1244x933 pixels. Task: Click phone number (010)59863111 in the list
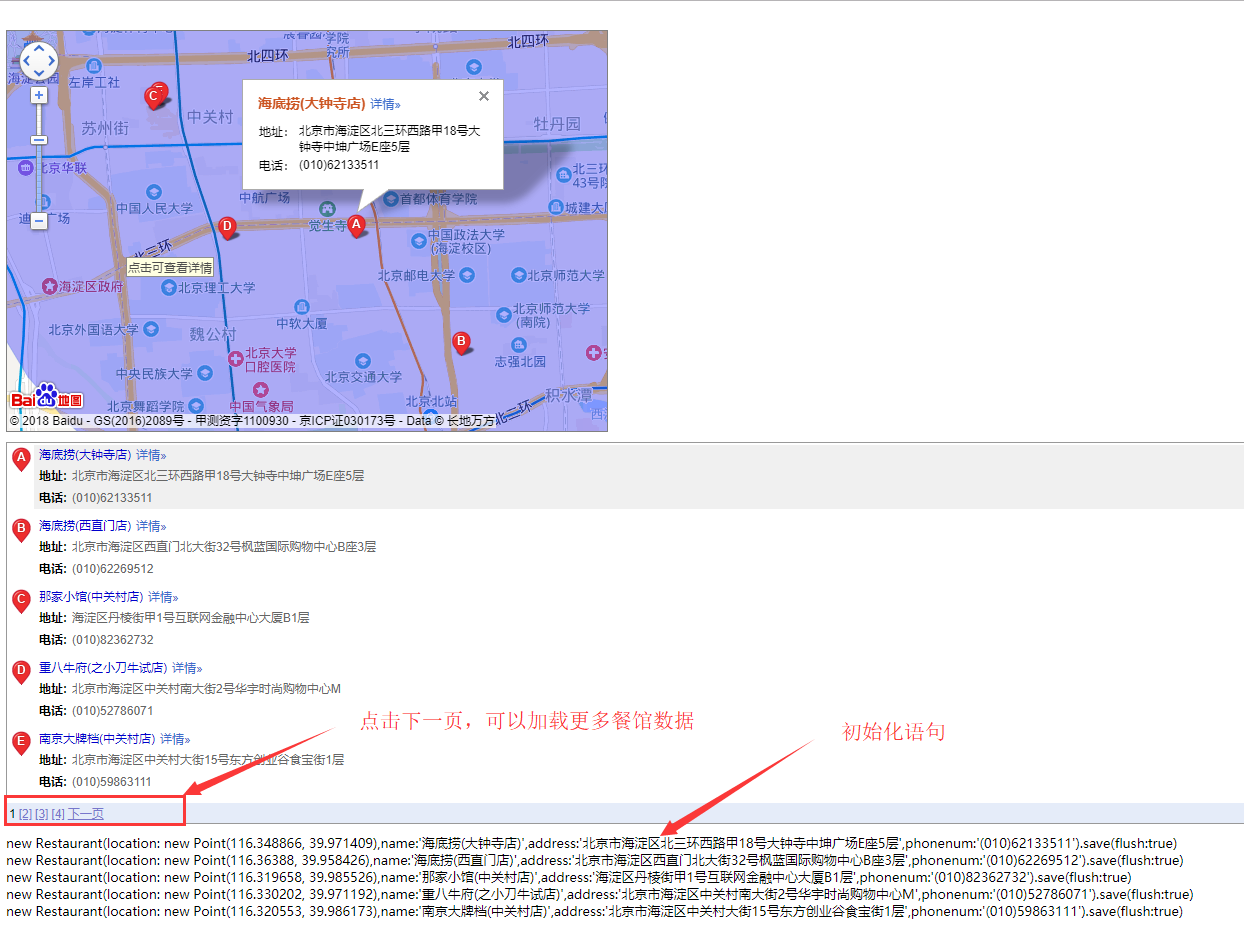[112, 782]
